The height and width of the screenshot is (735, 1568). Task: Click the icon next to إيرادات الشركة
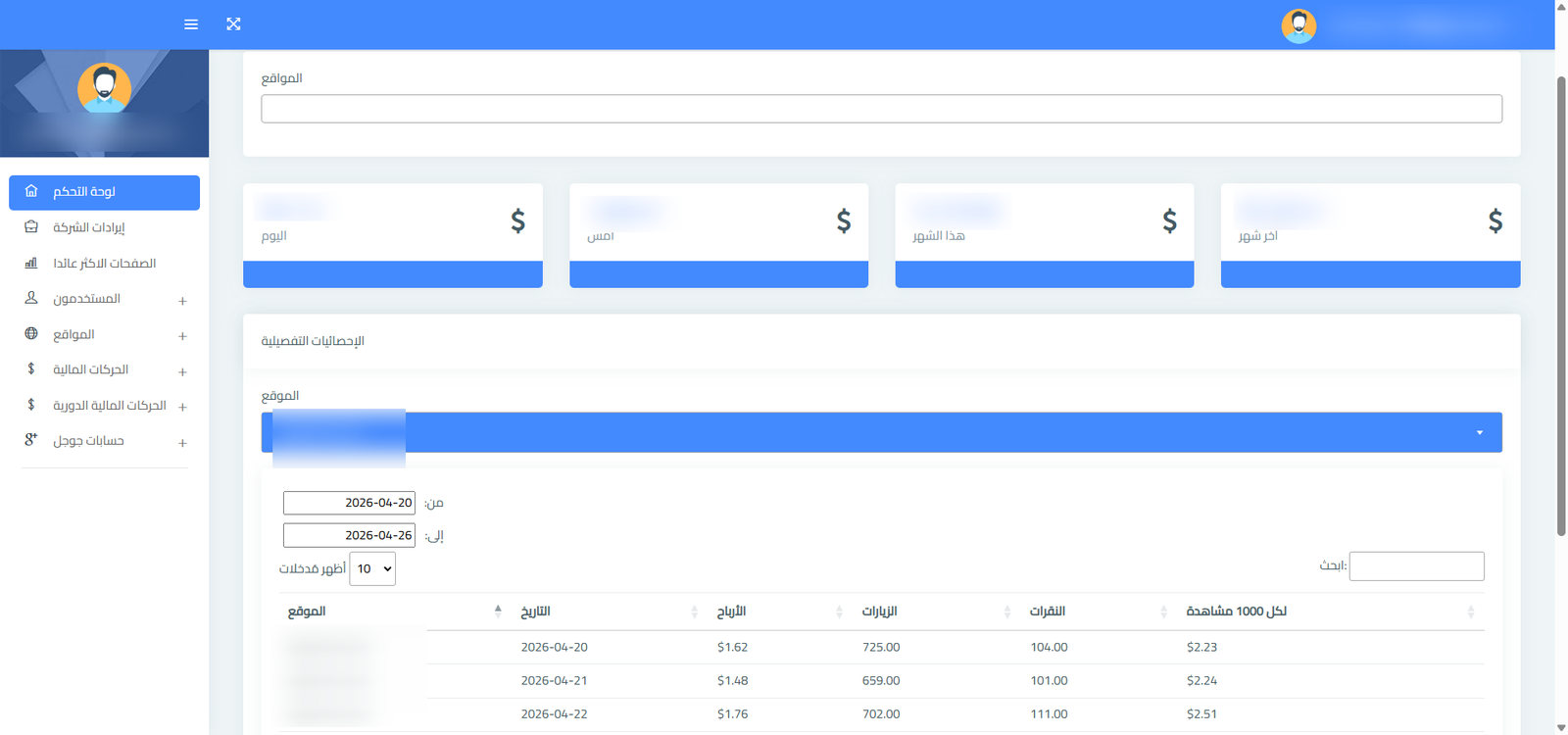[31, 227]
